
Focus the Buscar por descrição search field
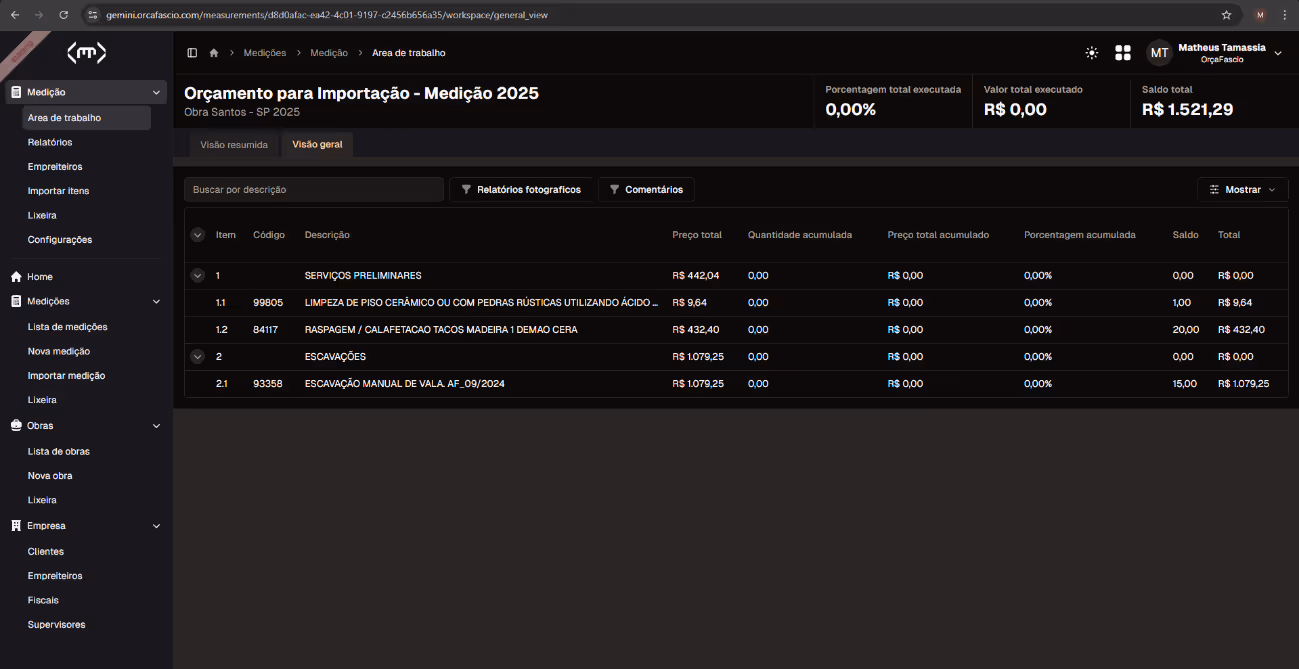[x=314, y=189]
